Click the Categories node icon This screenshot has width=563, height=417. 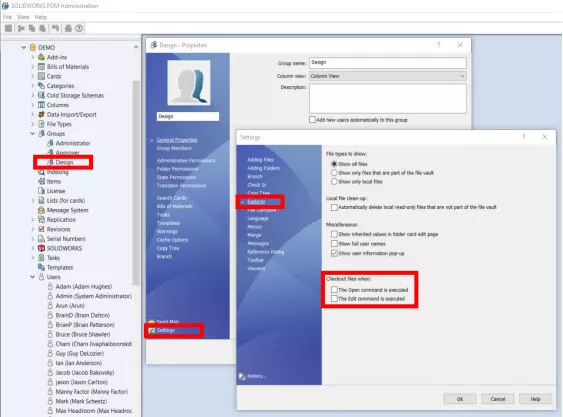[x=41, y=85]
